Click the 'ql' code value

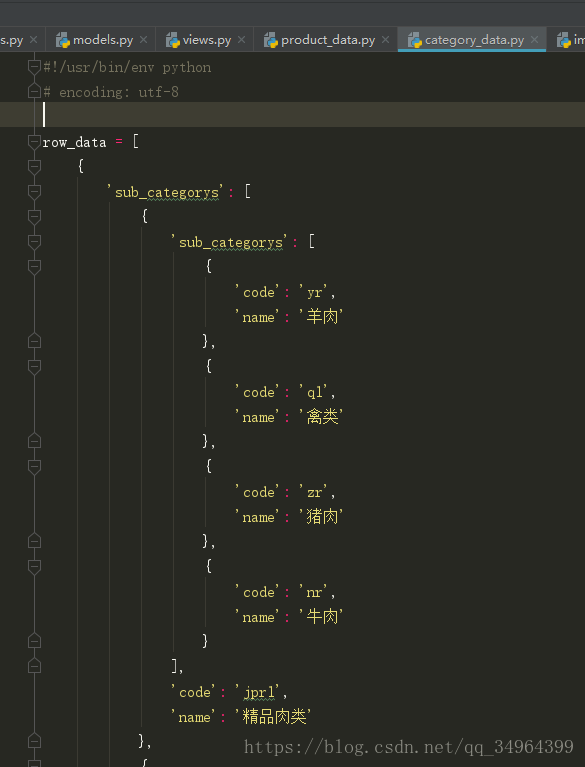314,392
